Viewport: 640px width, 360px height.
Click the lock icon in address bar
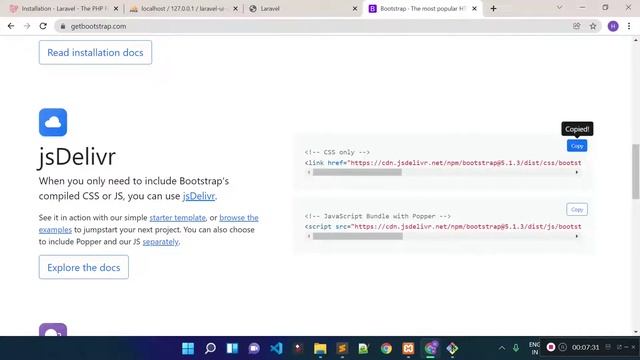tap(62, 26)
